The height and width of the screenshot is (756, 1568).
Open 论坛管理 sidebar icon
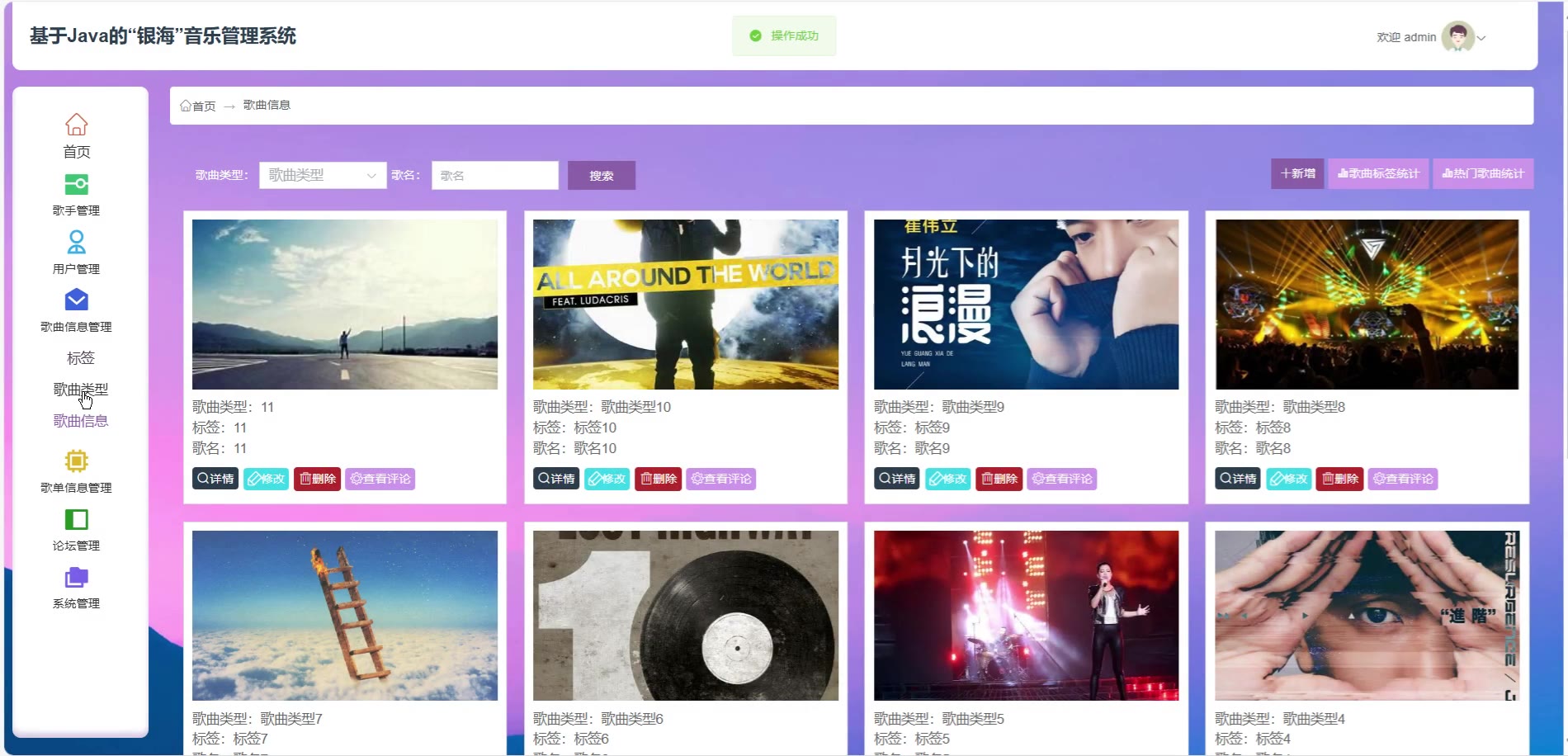click(x=77, y=519)
